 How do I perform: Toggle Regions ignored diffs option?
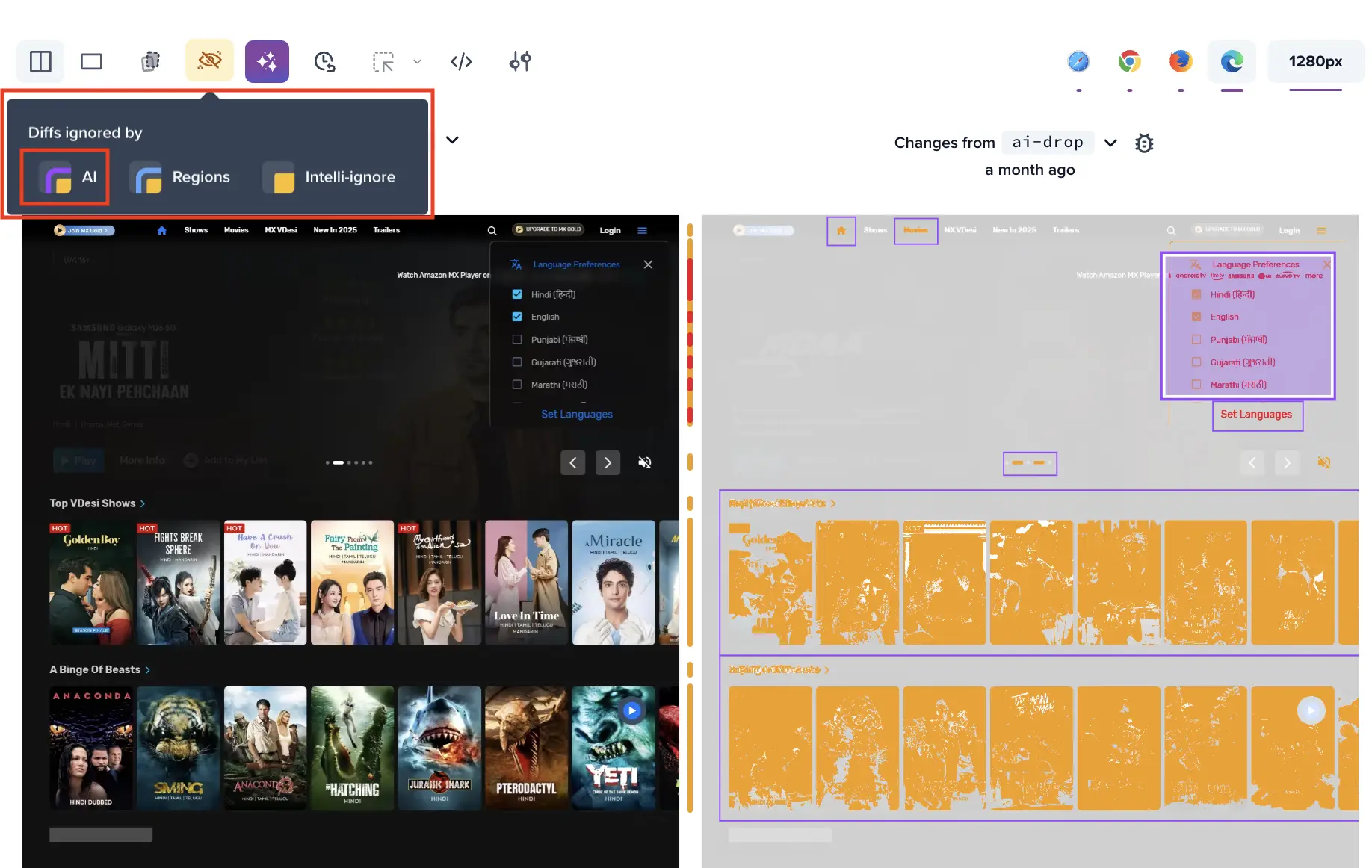[x=180, y=177]
